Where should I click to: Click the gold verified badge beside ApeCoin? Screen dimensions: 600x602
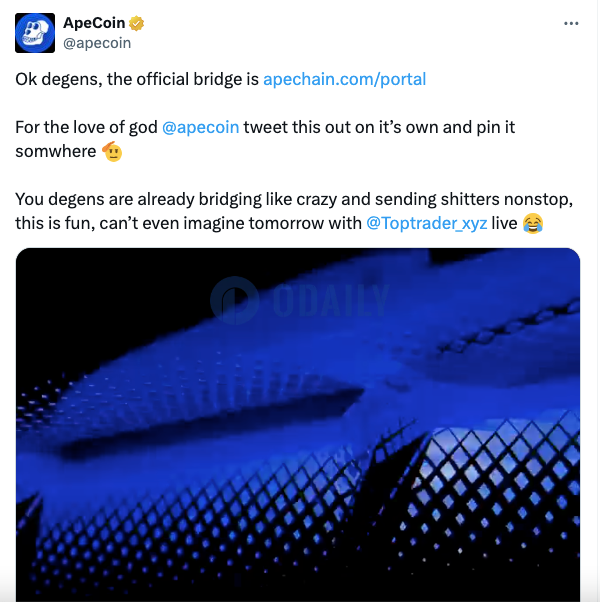tap(137, 23)
